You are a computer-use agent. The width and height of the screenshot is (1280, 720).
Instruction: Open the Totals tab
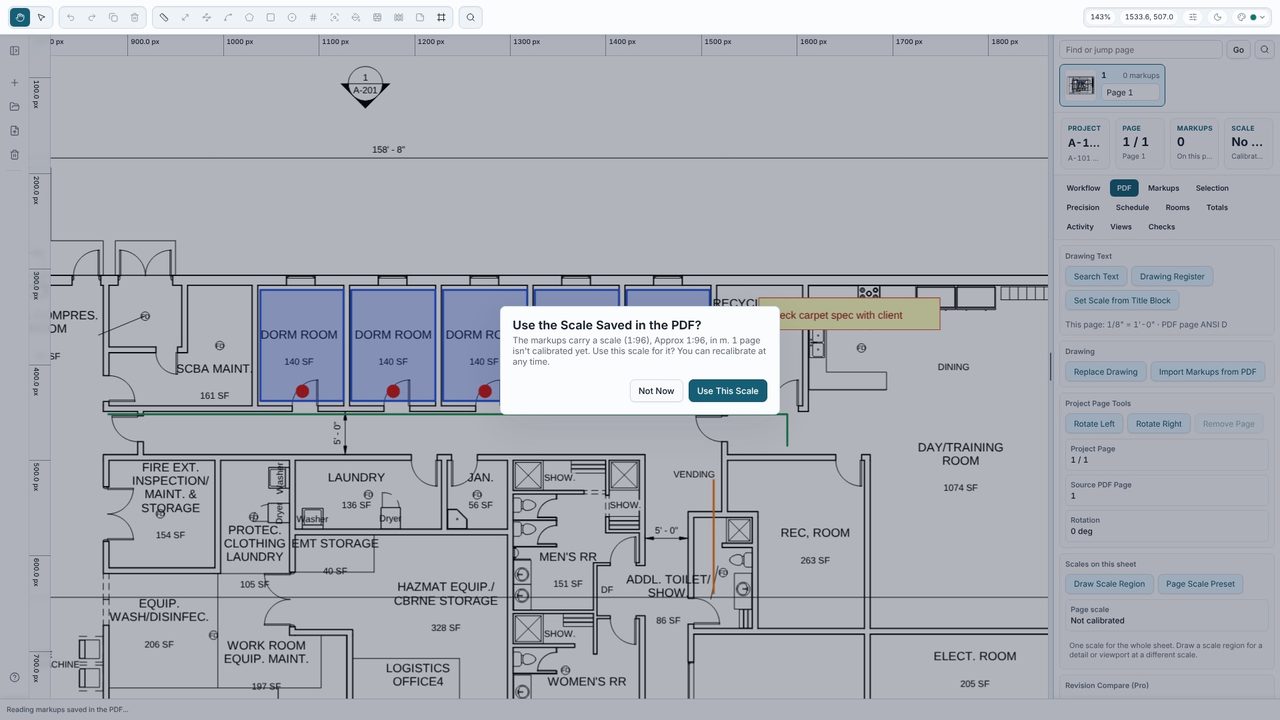[1217, 207]
